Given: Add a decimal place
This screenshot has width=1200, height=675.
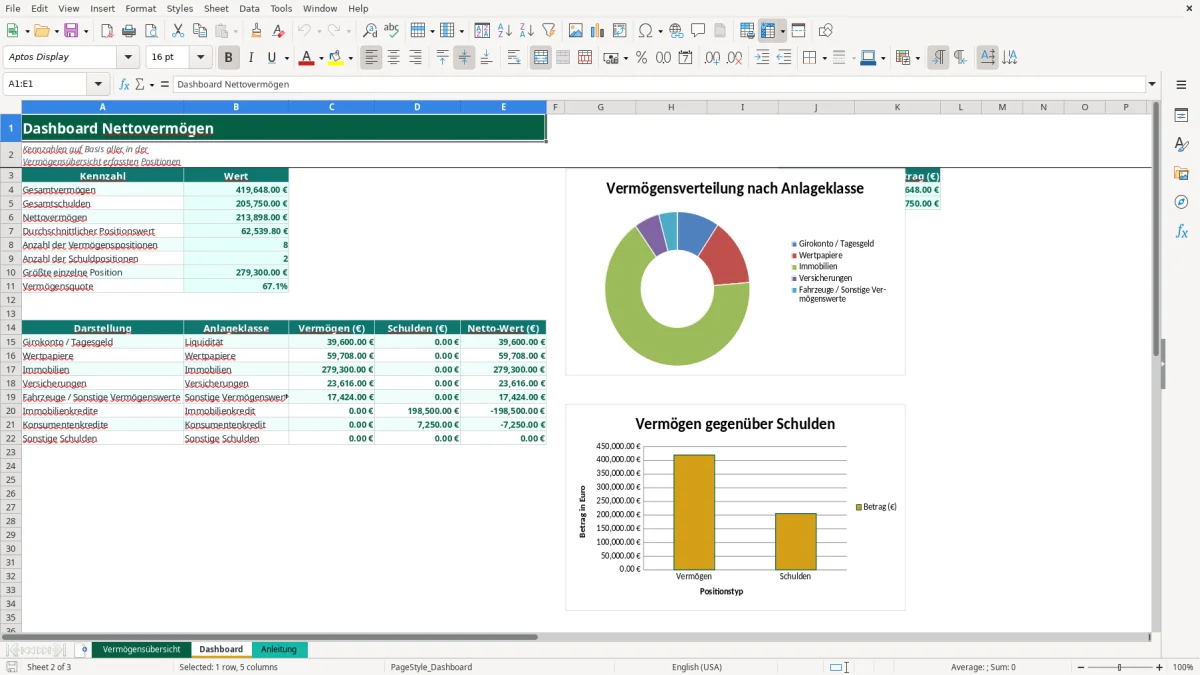Looking at the screenshot, I should click(713, 58).
